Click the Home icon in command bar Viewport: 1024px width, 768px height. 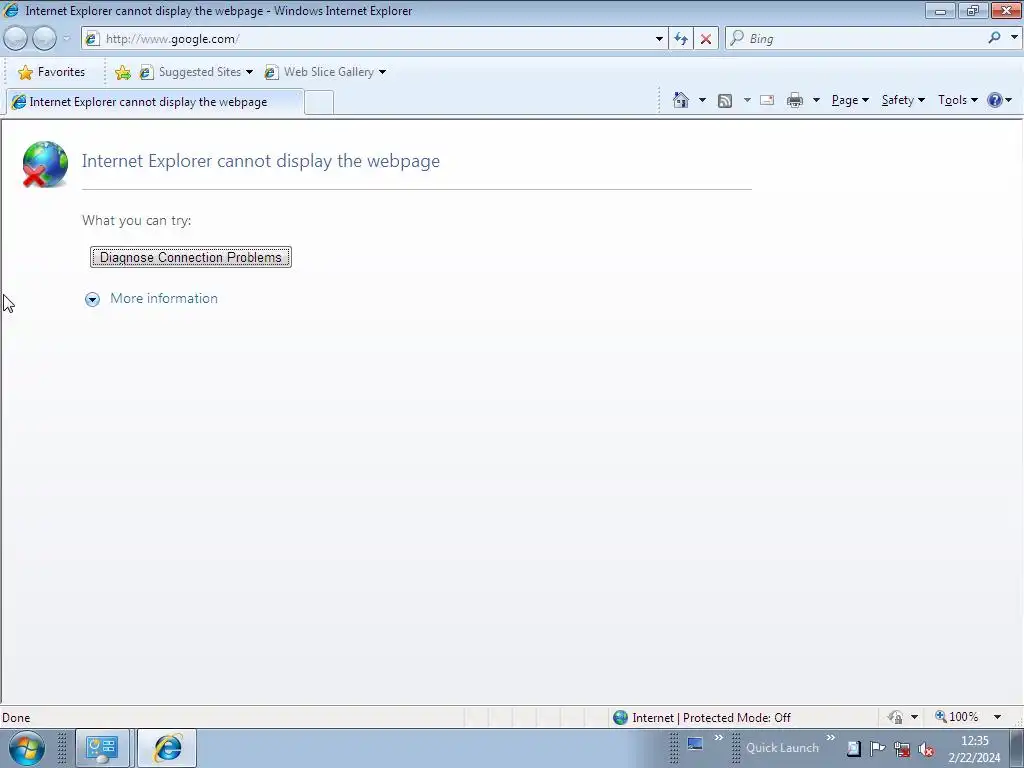click(681, 100)
